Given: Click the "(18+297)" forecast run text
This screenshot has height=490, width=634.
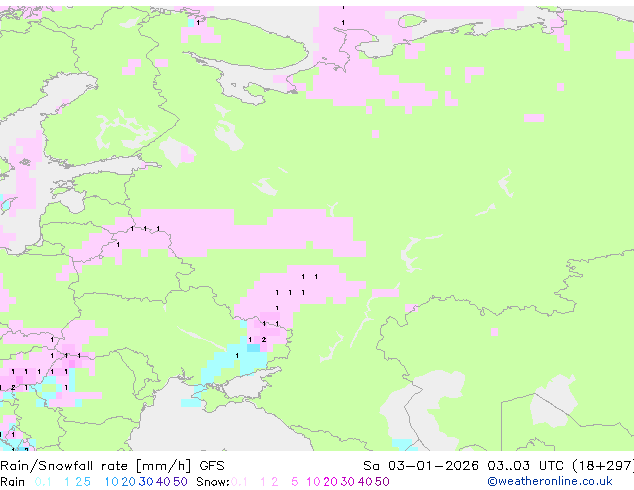Looking at the screenshot, I should 603,466.
